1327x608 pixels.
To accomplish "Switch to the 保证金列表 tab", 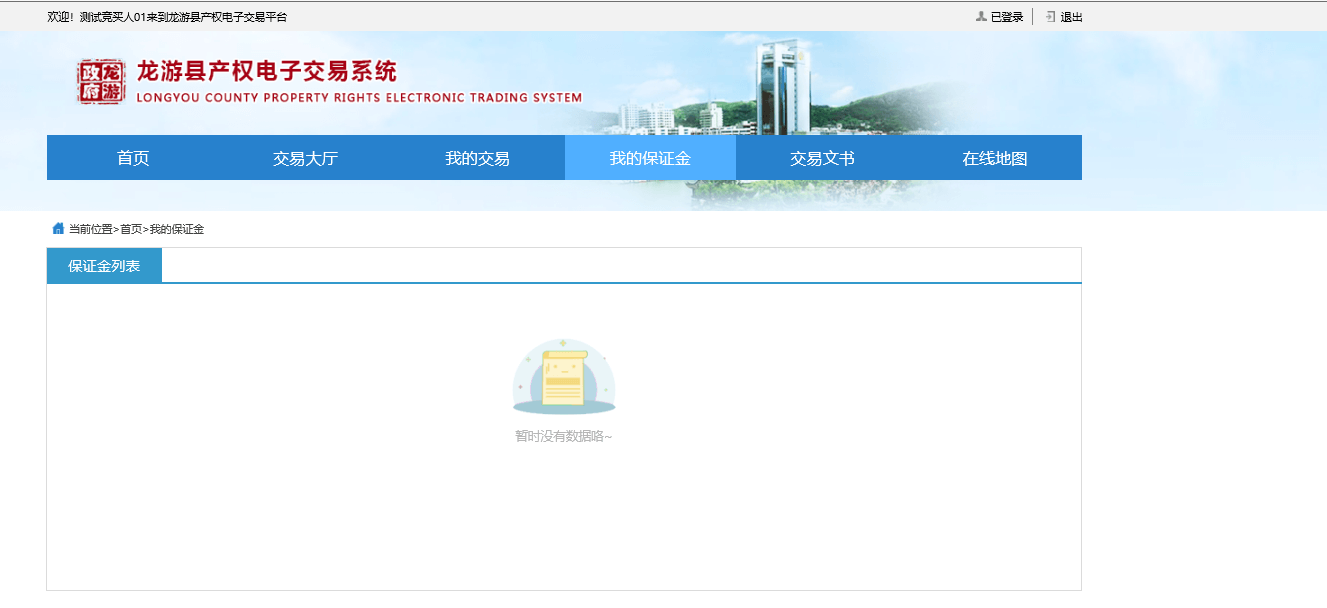I will click(104, 266).
